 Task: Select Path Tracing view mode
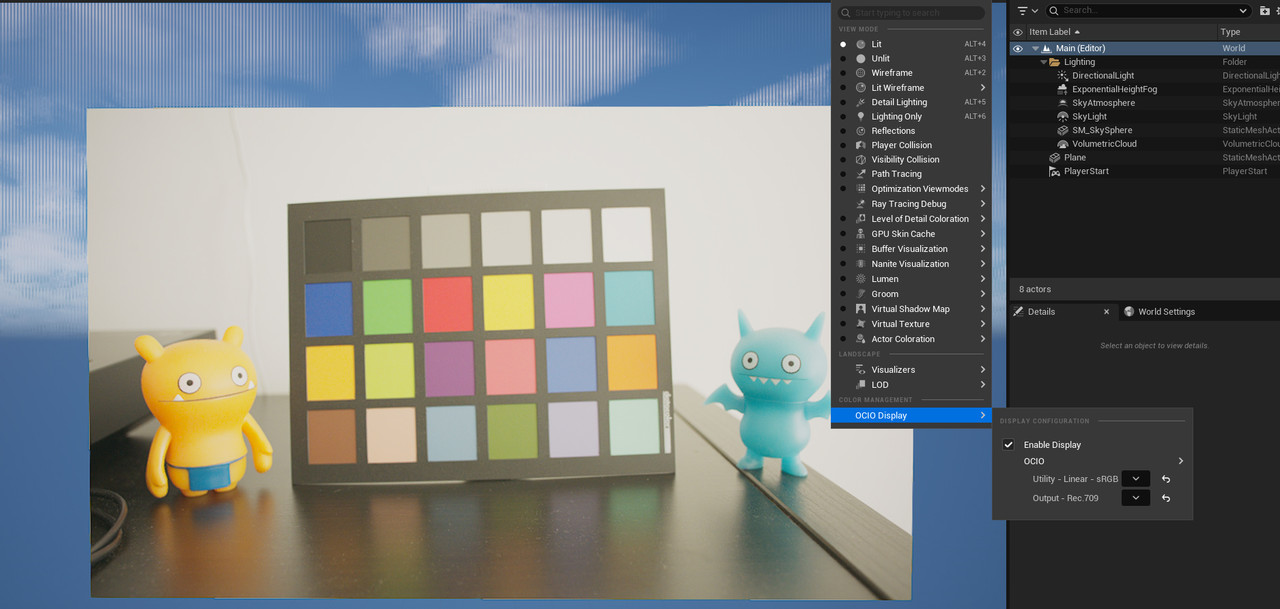pos(912,174)
